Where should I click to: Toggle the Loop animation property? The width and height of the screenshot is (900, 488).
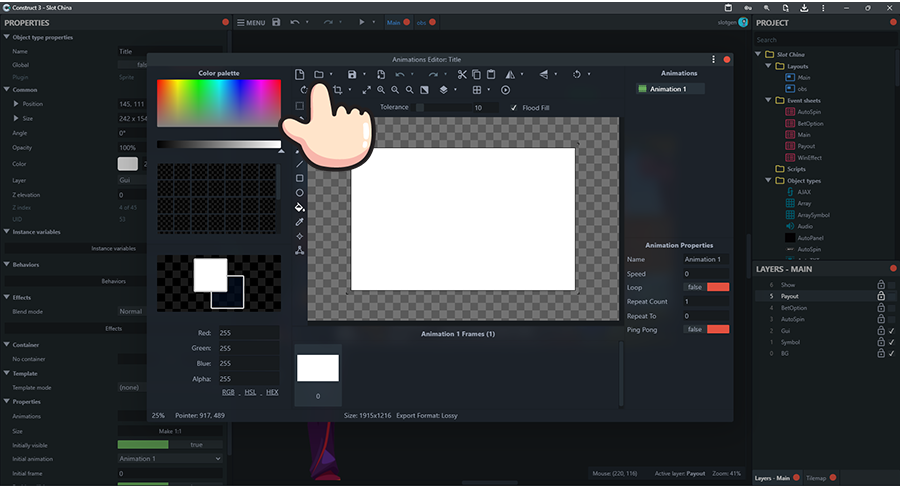[x=717, y=287]
